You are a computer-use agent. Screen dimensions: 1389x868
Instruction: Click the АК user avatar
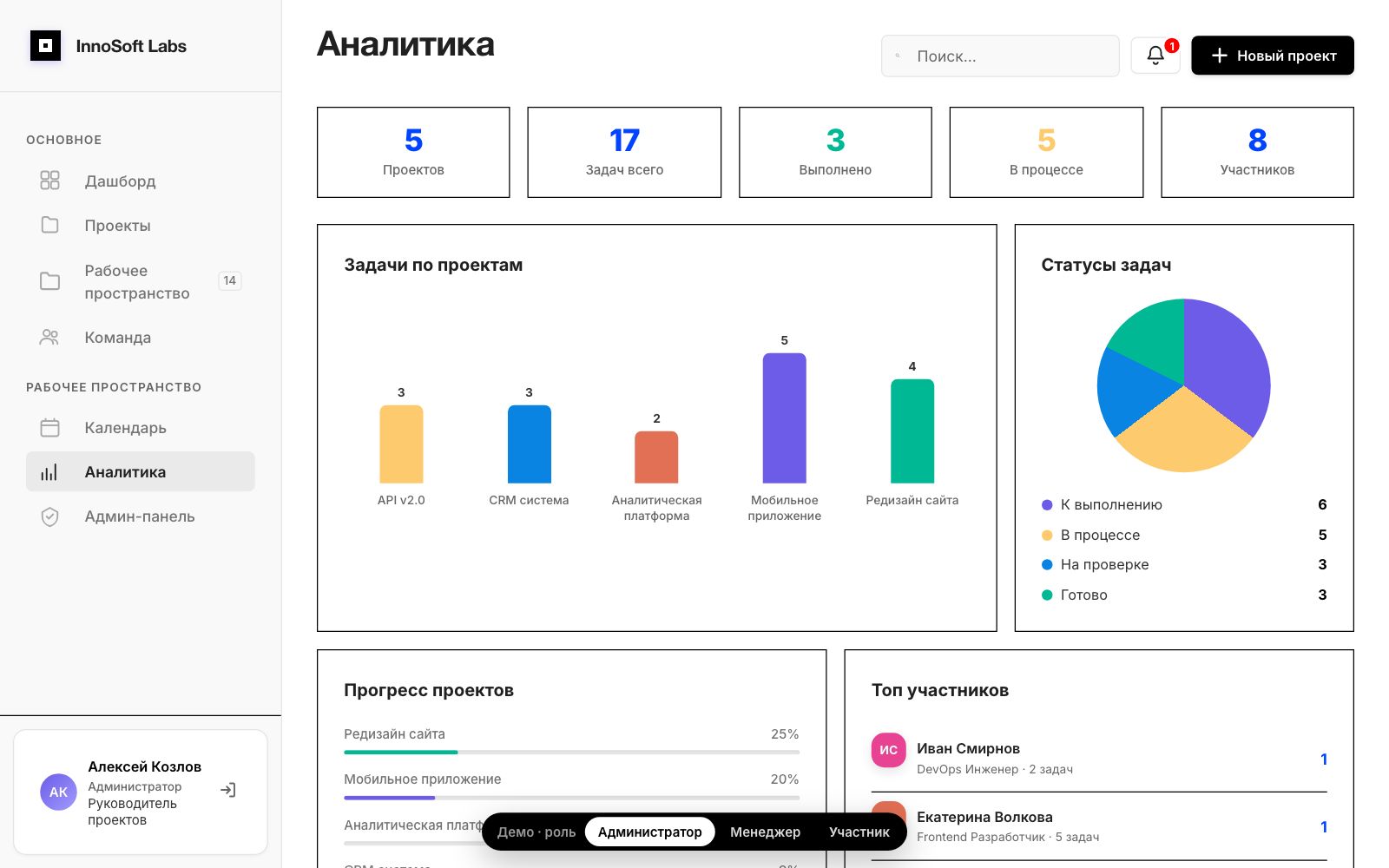[58, 792]
